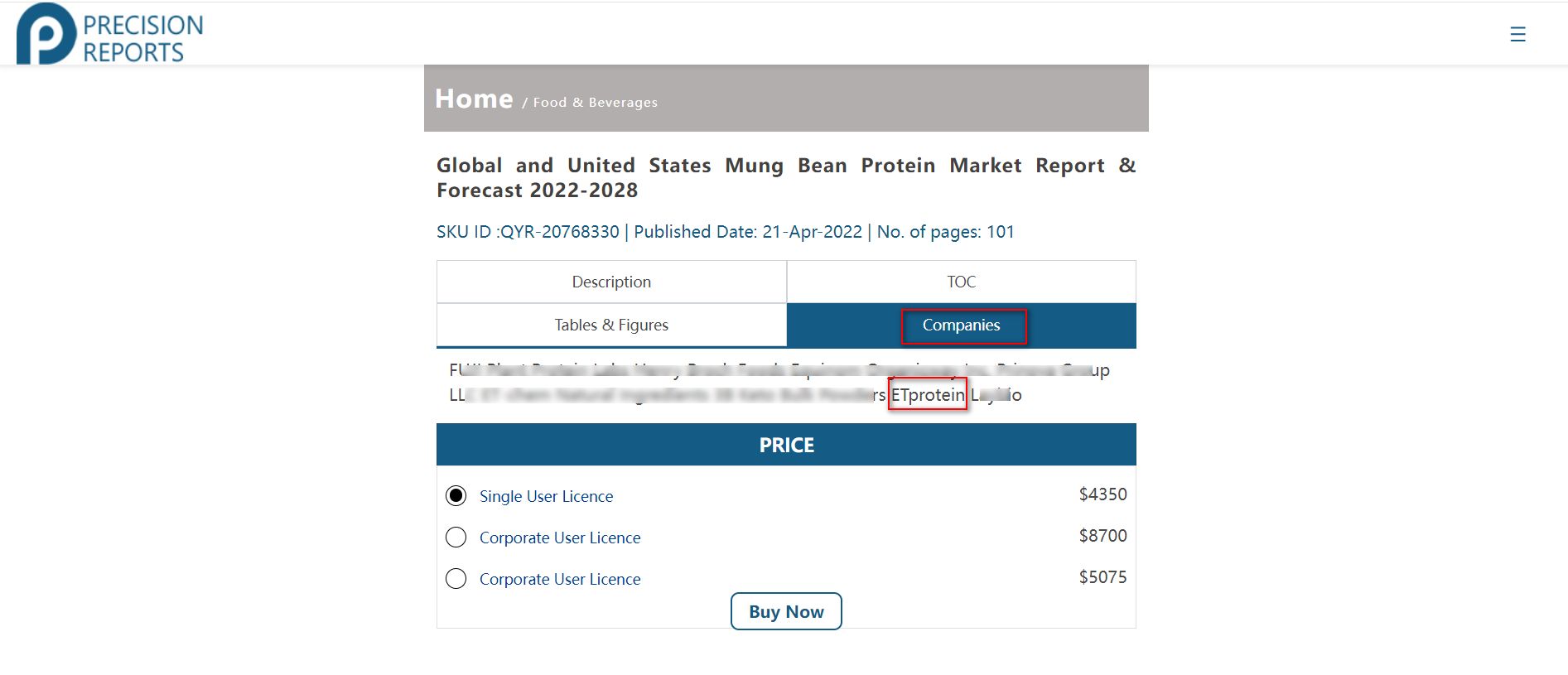Click the SKU ID QYR-20768330 text
Screen dimensions: 1568x675
coord(528,232)
